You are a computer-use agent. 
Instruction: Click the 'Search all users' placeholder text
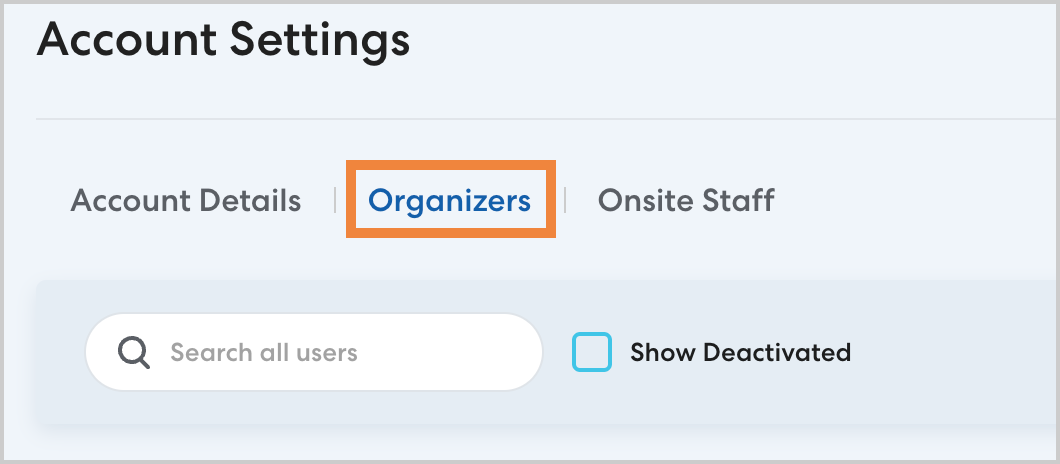(264, 352)
